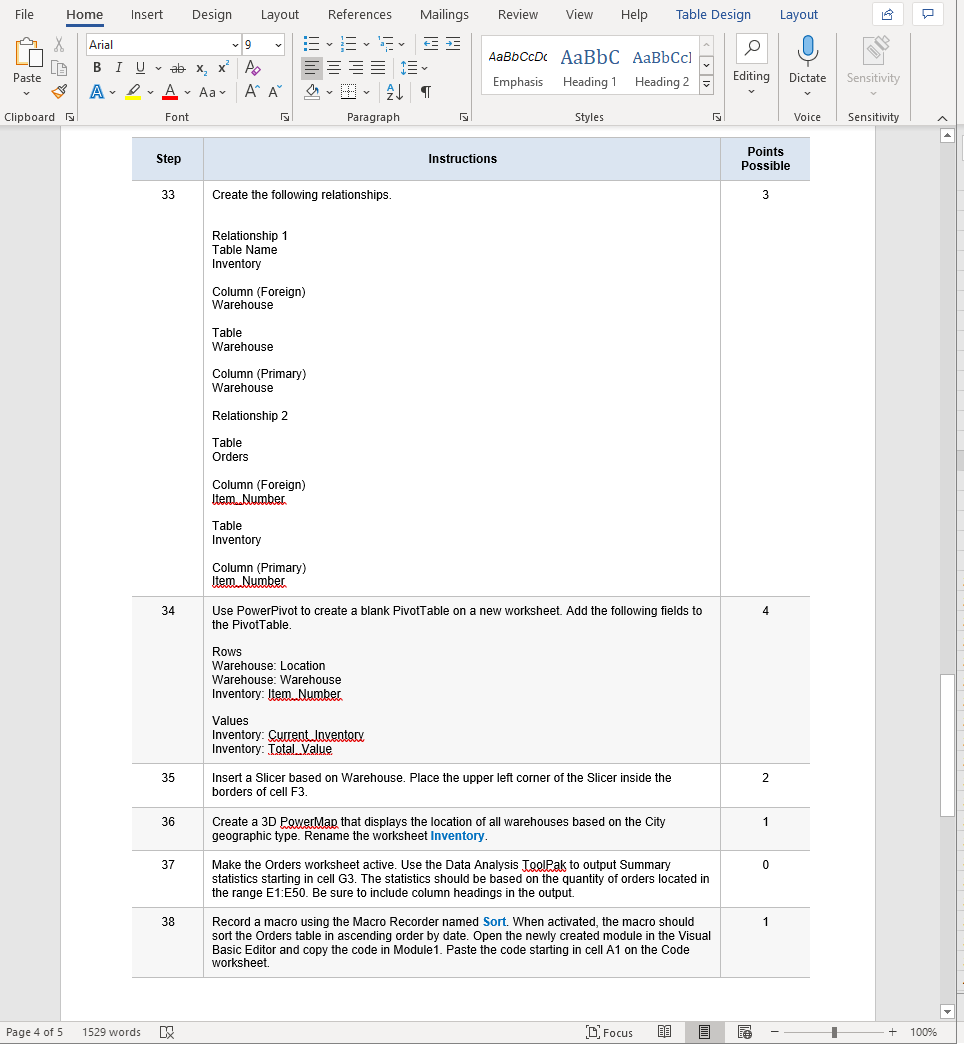Open the font name Arial dropdown
The width and height of the screenshot is (964, 1044).
pyautogui.click(x=235, y=45)
